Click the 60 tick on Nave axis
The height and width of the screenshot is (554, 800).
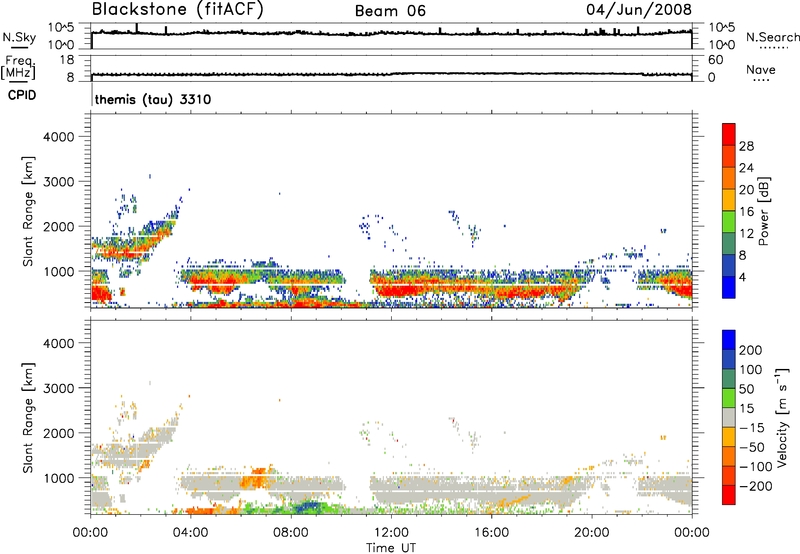point(716,60)
